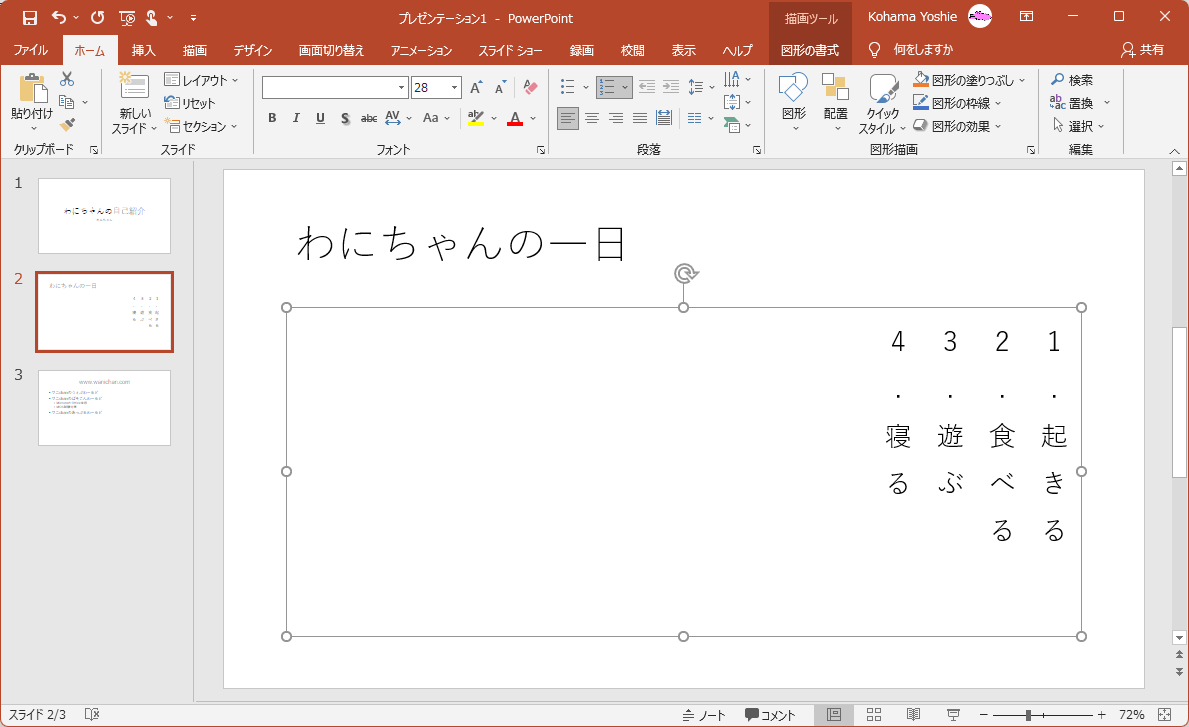The width and height of the screenshot is (1189, 727).
Task: Increase font size with the larger A icon
Action: [476, 88]
